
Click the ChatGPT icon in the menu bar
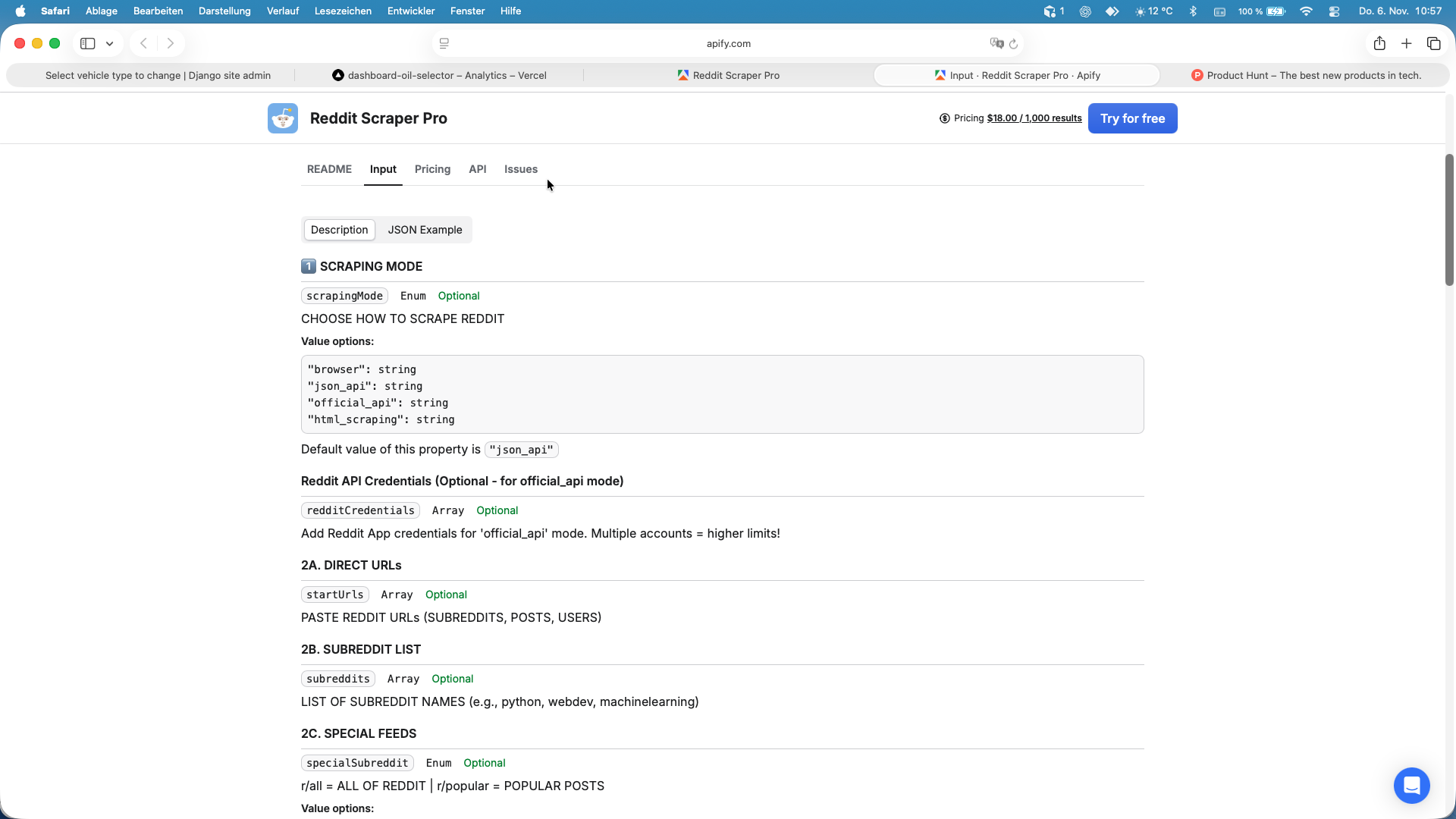click(x=1085, y=11)
